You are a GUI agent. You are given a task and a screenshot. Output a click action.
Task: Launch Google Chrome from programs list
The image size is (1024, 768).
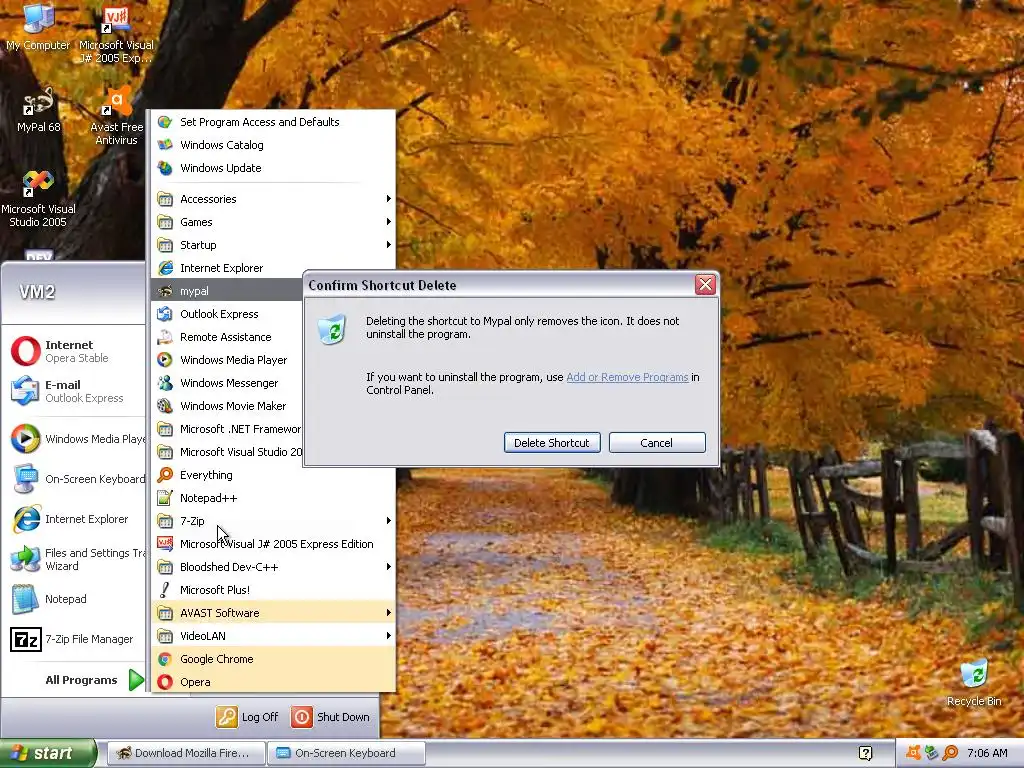point(273,659)
